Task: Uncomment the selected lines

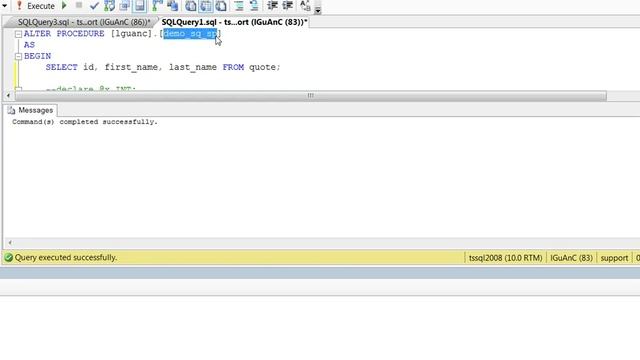Action: point(254,6)
